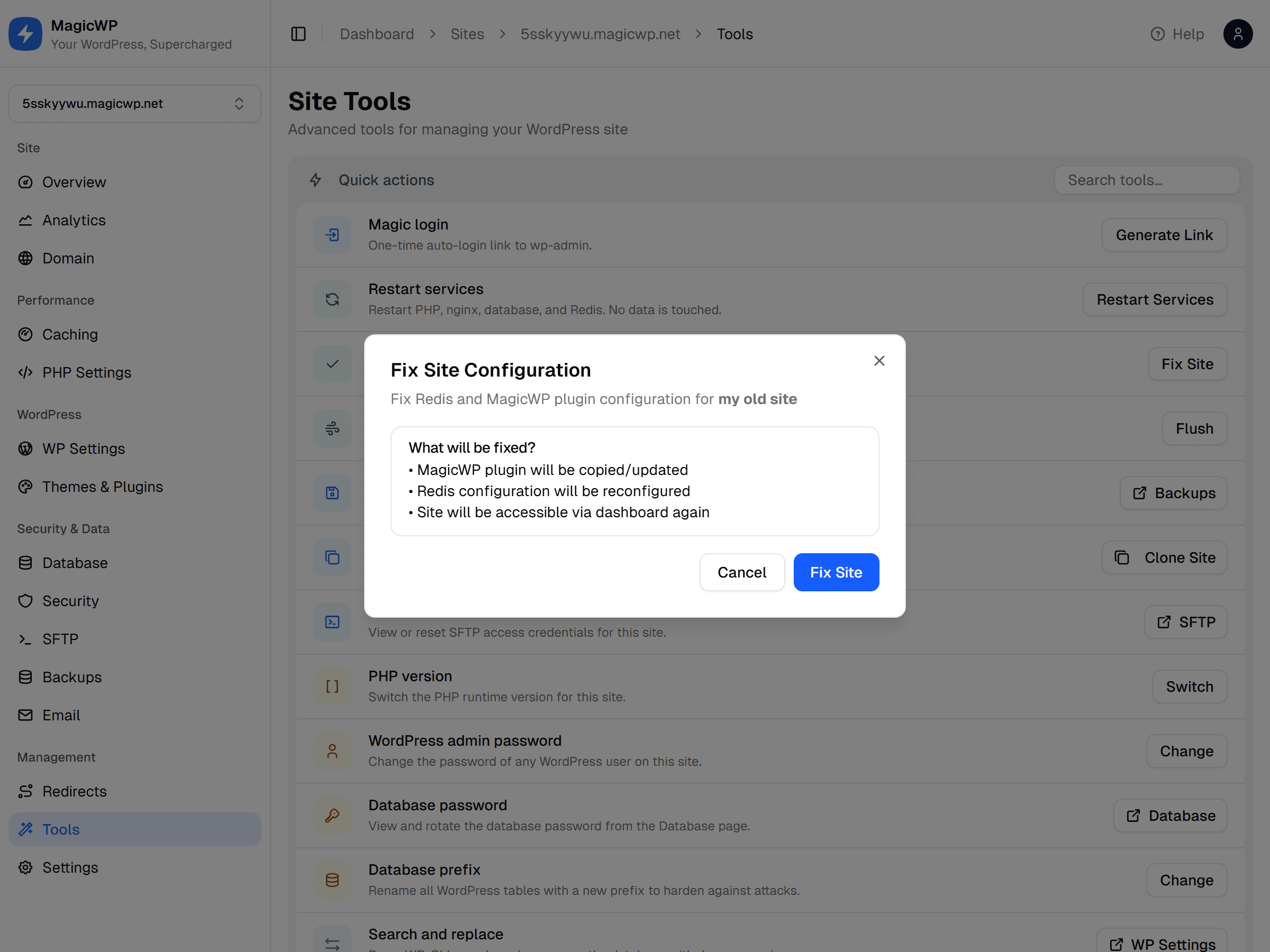Open the Backups external link button
The height and width of the screenshot is (952, 1270).
[x=1174, y=493]
